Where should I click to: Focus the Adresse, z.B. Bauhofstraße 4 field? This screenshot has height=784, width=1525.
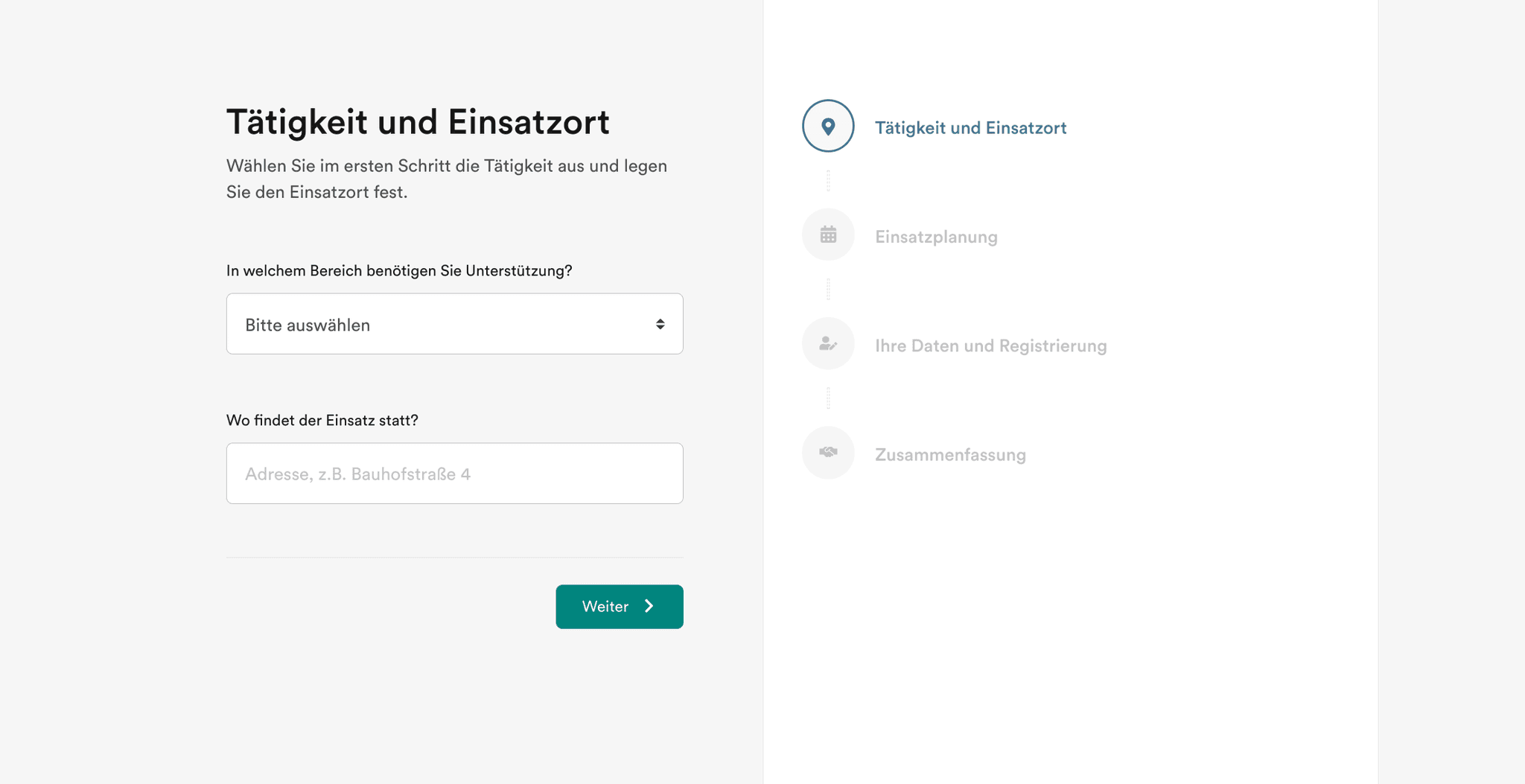454,473
